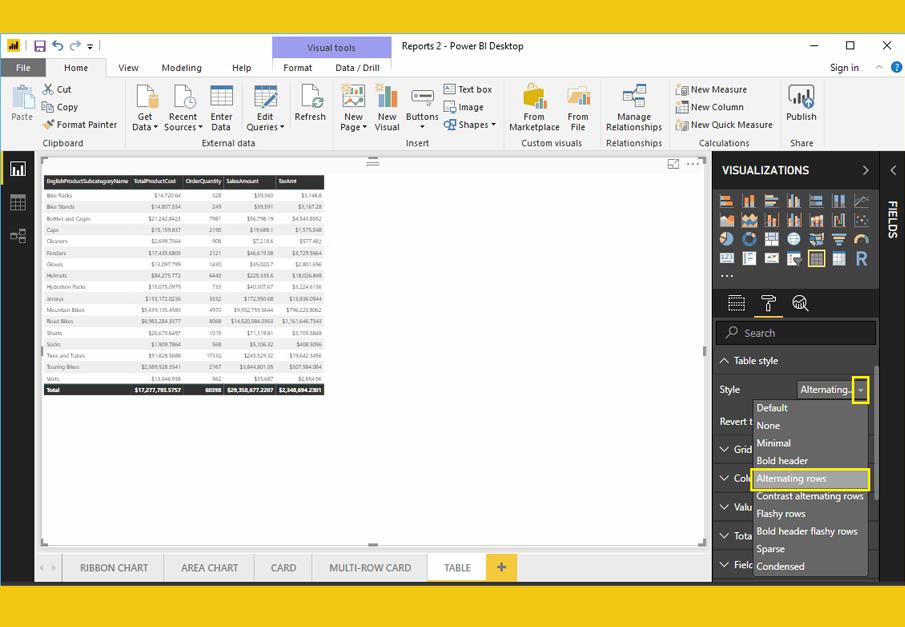Collapse the Visualizations pane with its chevron
This screenshot has width=905, height=627.
pyautogui.click(x=865, y=170)
